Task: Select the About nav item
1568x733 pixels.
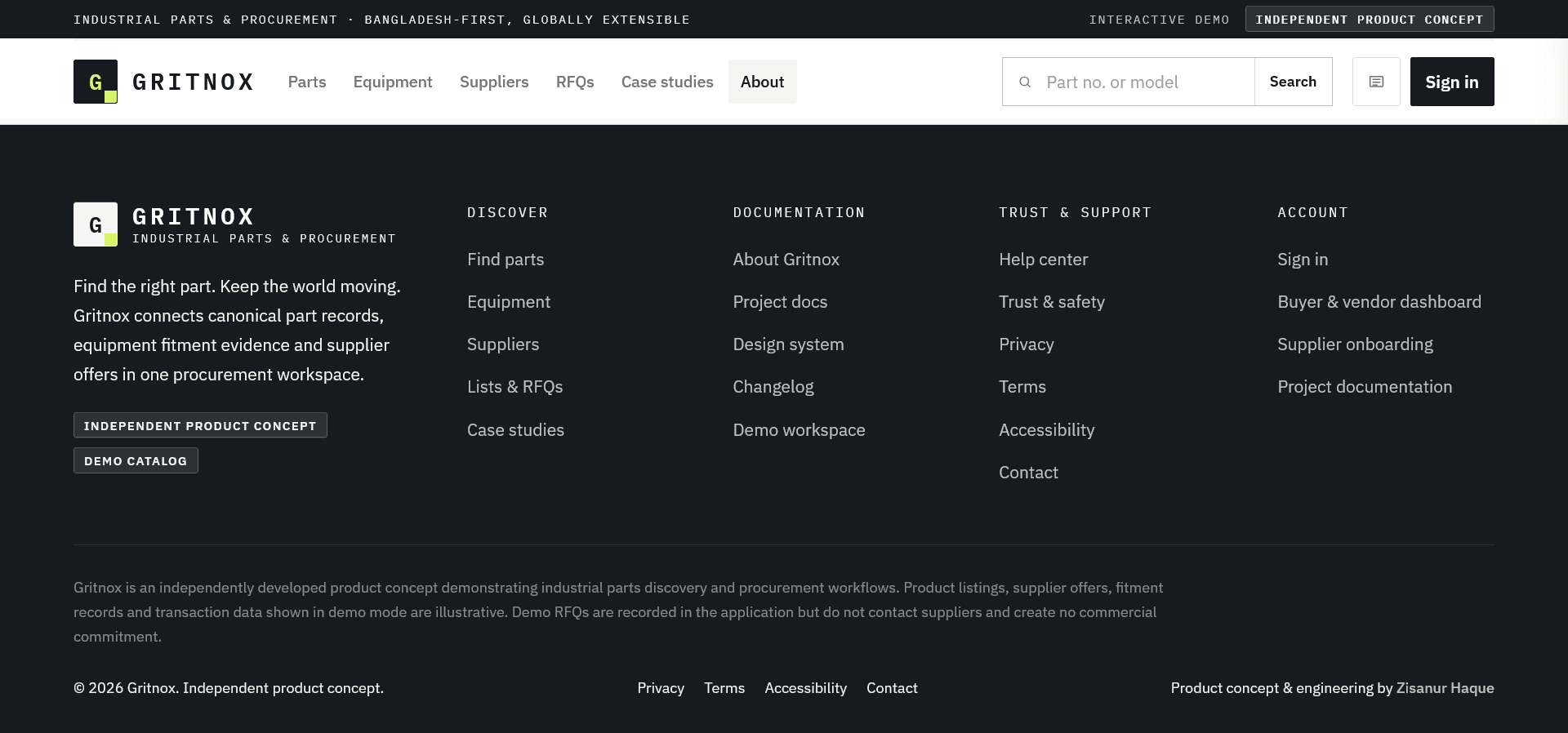Action: tap(763, 82)
